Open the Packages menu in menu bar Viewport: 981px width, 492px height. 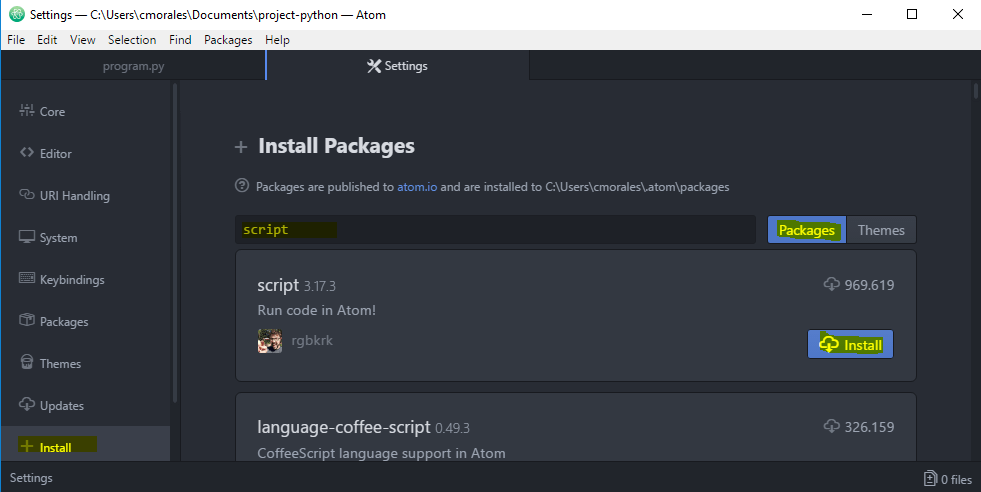click(228, 39)
